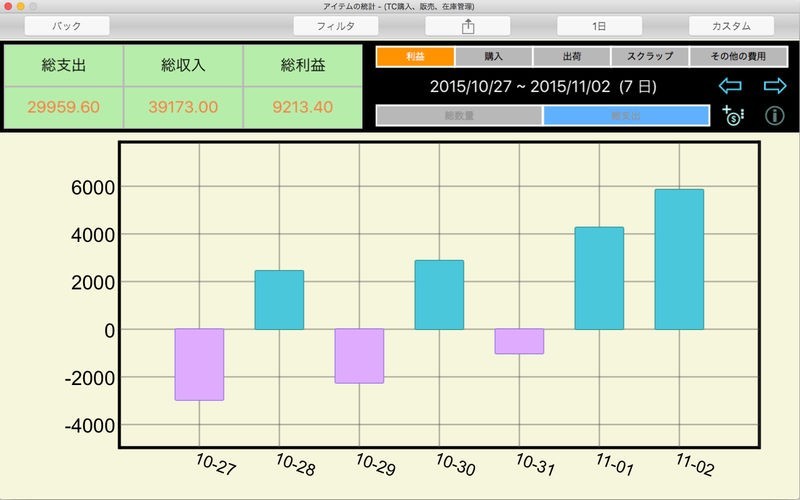Select the 利益 profit tab
Viewport: 800px width, 500px height.
coord(415,57)
